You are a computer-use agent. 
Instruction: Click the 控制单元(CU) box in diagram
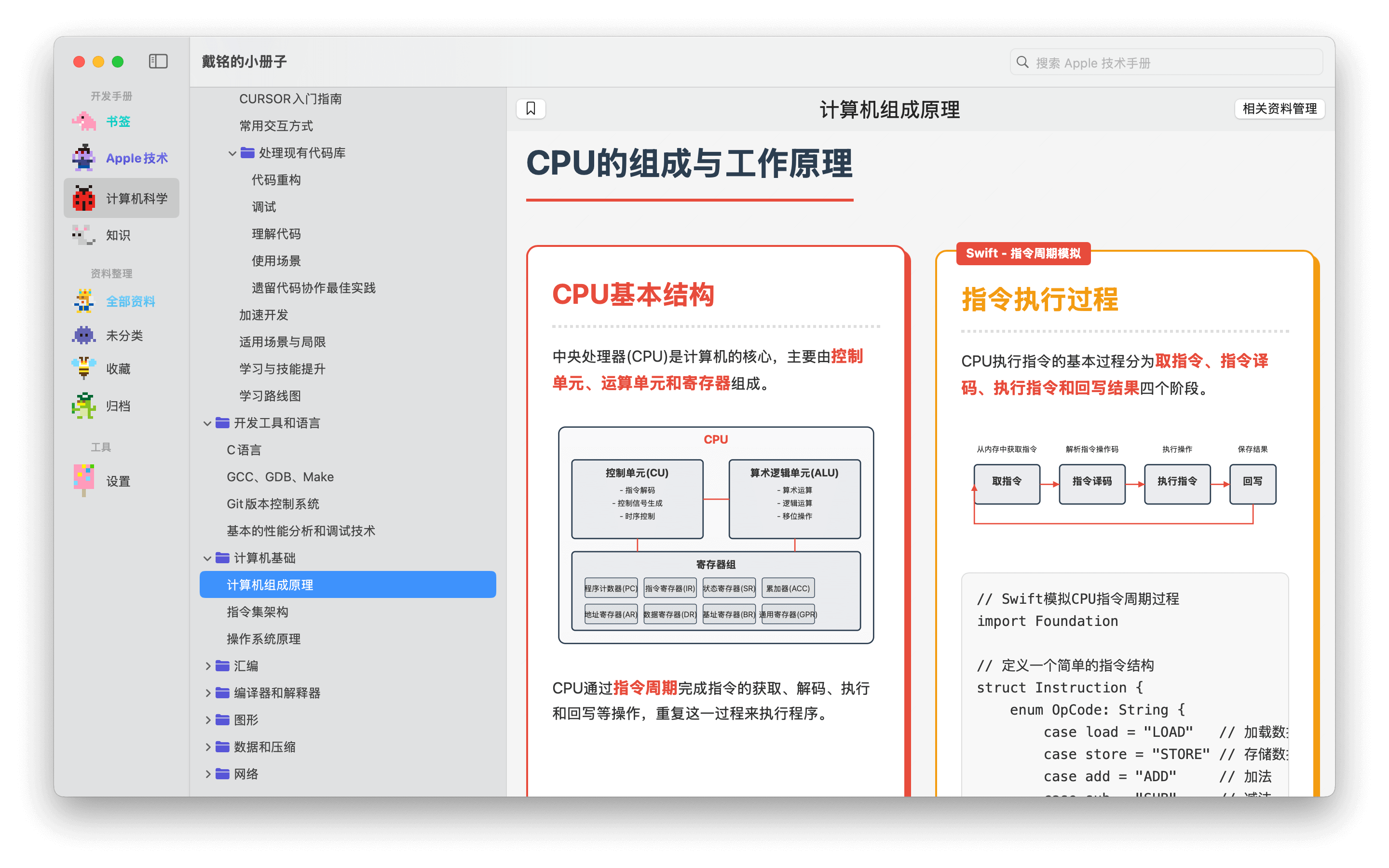pyautogui.click(x=637, y=498)
